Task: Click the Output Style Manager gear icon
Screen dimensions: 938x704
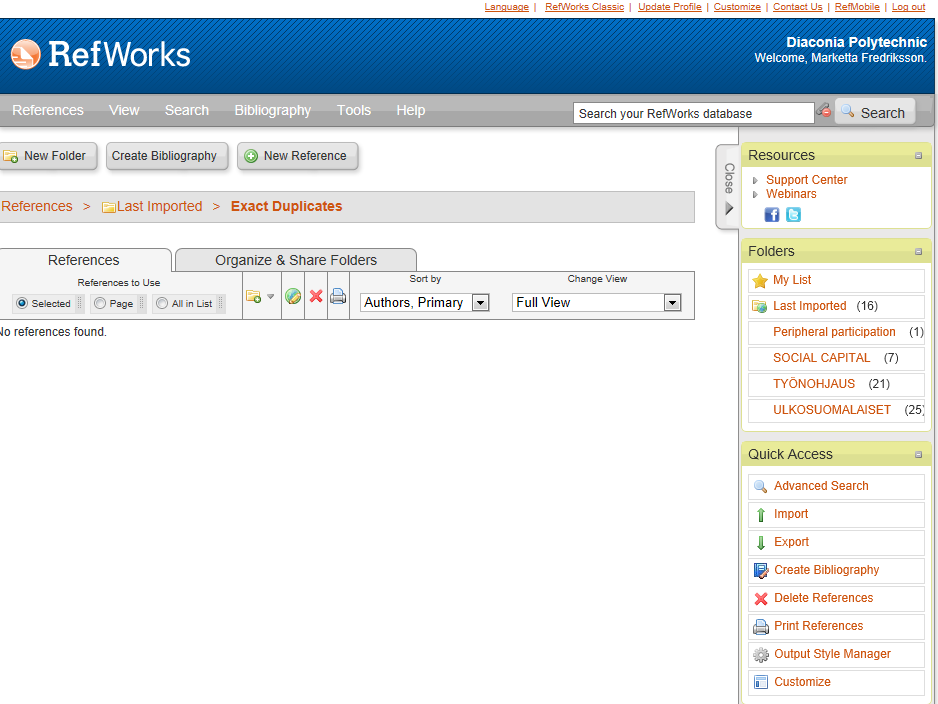Action: pos(761,655)
